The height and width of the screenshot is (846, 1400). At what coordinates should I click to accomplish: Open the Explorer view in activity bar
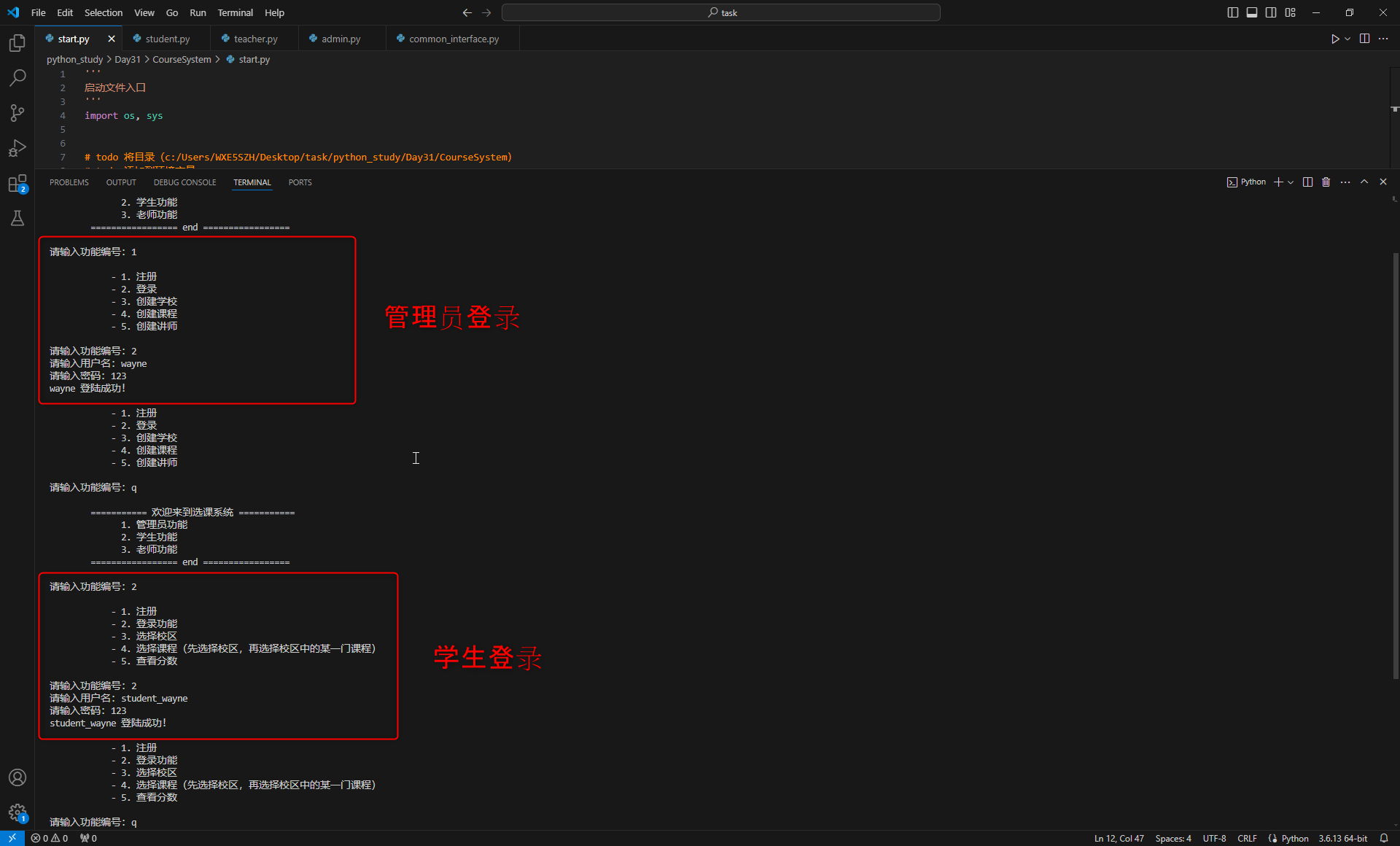coord(17,43)
